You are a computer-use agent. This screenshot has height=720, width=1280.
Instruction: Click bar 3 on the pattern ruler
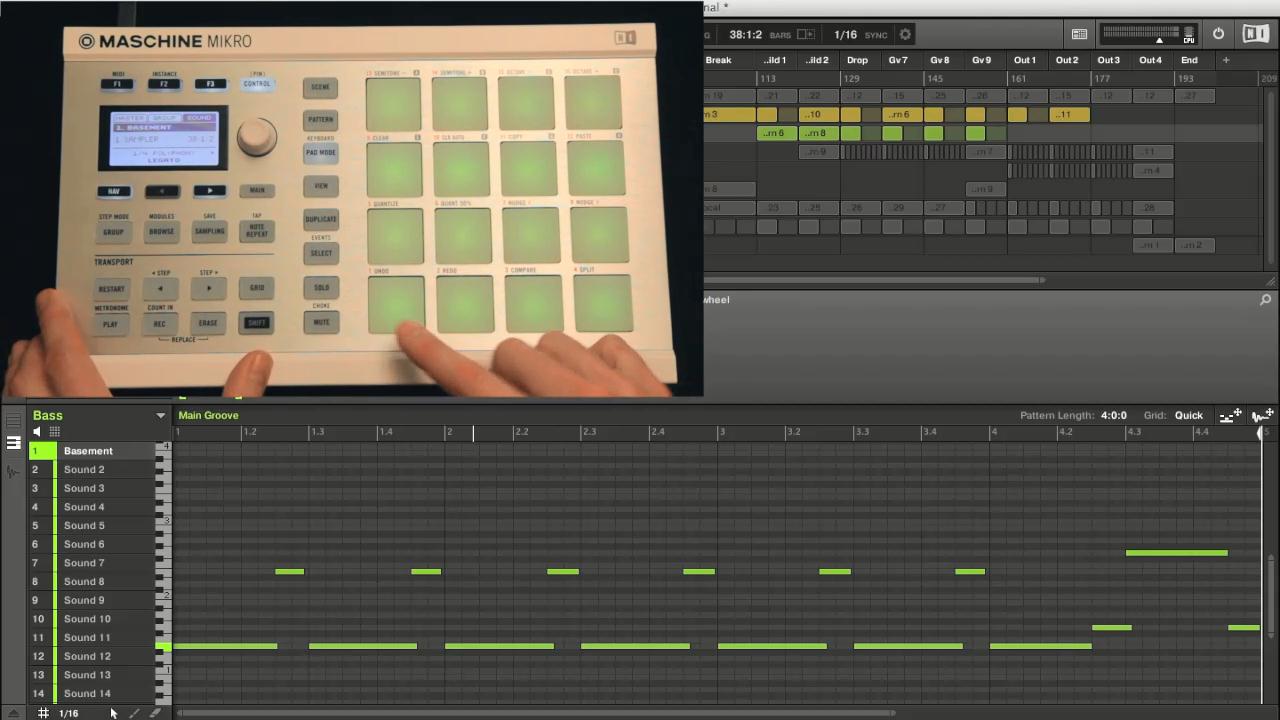721,432
